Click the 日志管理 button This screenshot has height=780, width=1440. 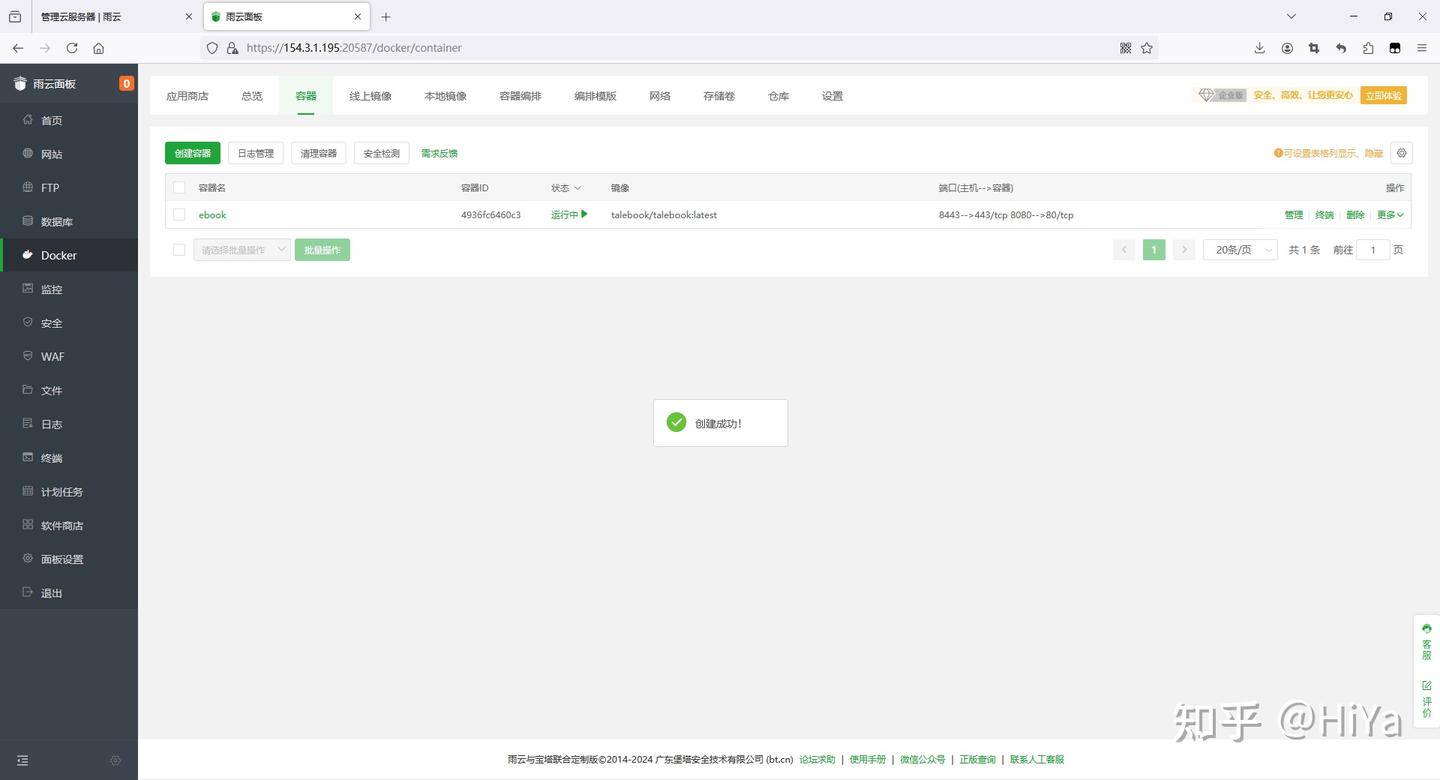(x=255, y=153)
